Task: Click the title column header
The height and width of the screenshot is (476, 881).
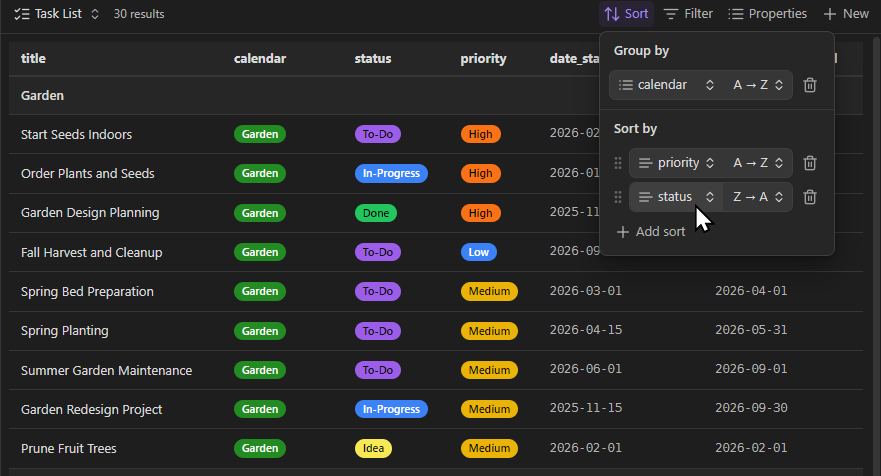Action: (x=34, y=59)
